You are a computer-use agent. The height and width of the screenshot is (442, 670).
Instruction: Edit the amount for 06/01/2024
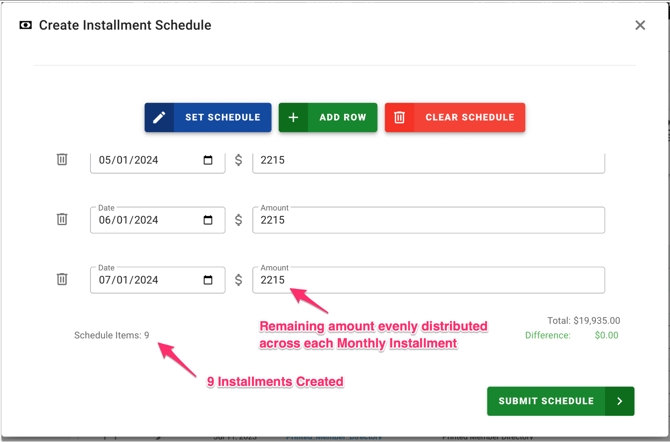click(x=428, y=221)
